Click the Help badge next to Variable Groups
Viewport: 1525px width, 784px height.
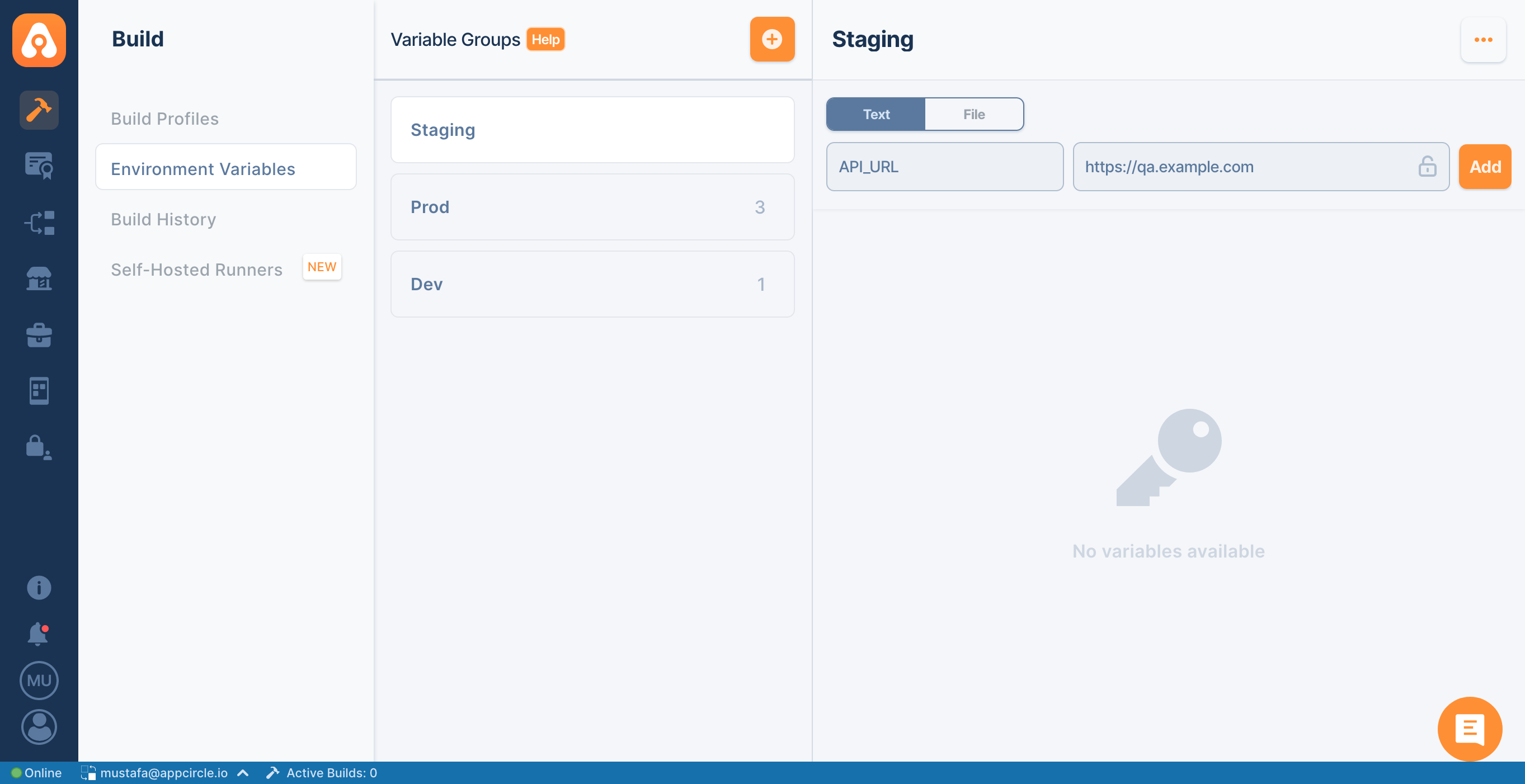[x=545, y=40]
